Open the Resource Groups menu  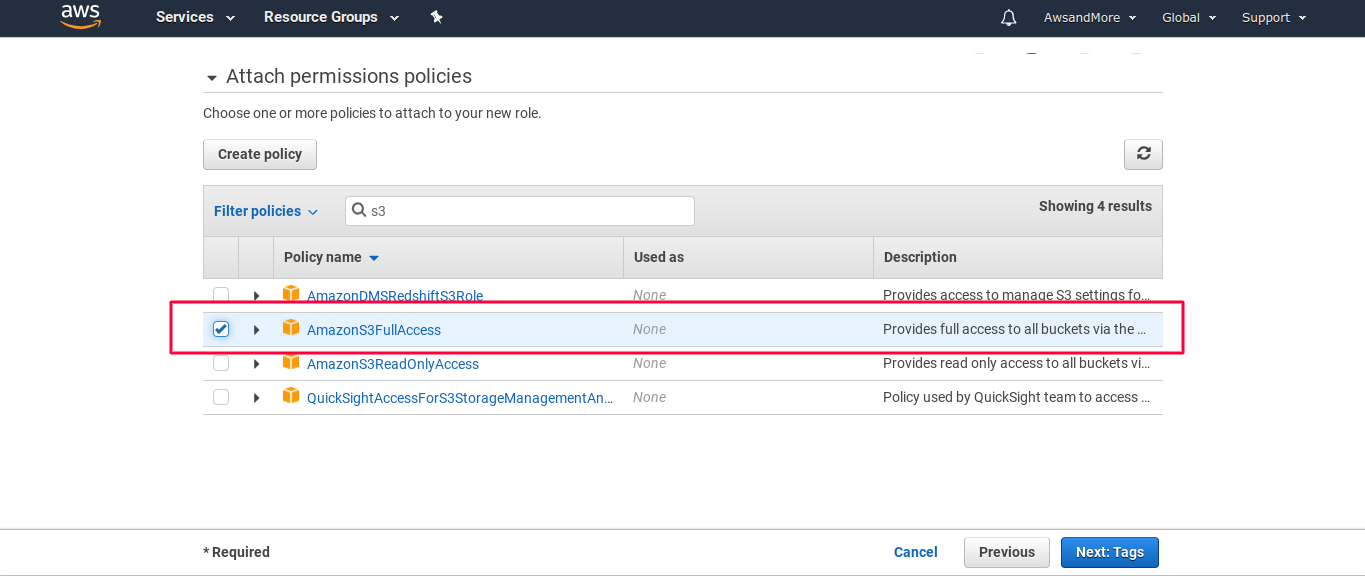[331, 17]
